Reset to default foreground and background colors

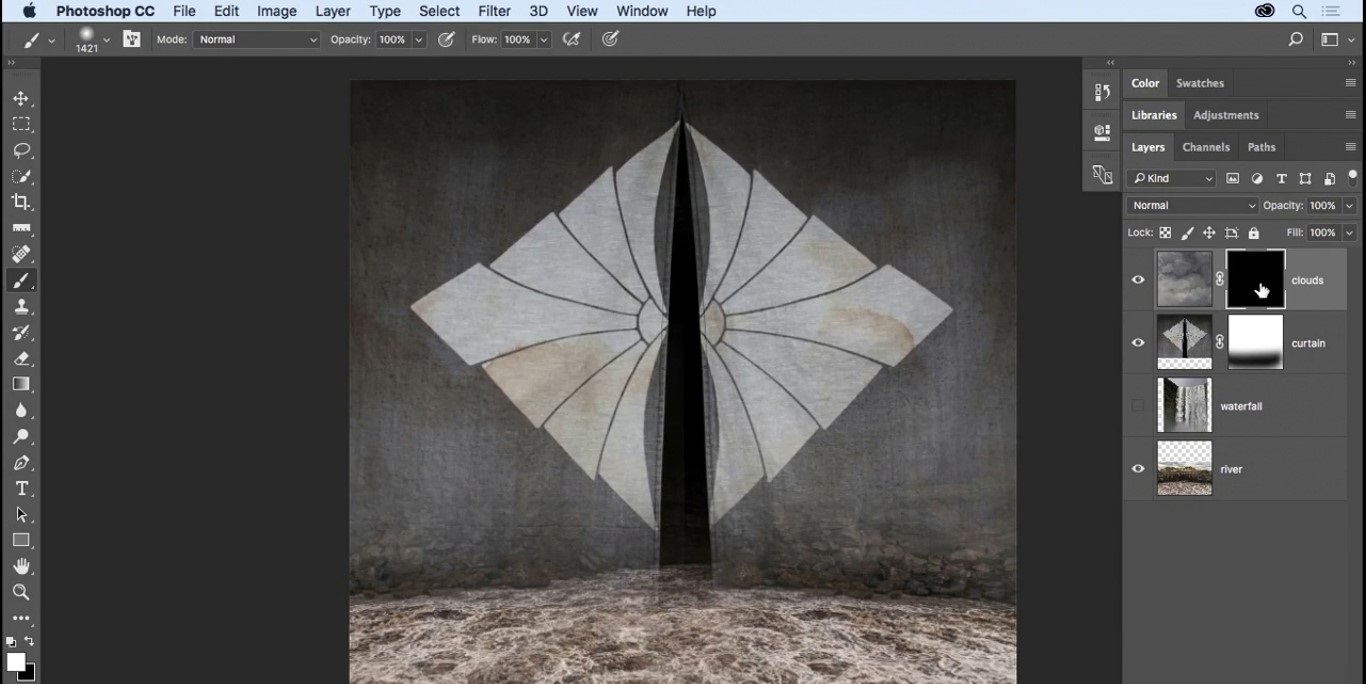[11, 642]
